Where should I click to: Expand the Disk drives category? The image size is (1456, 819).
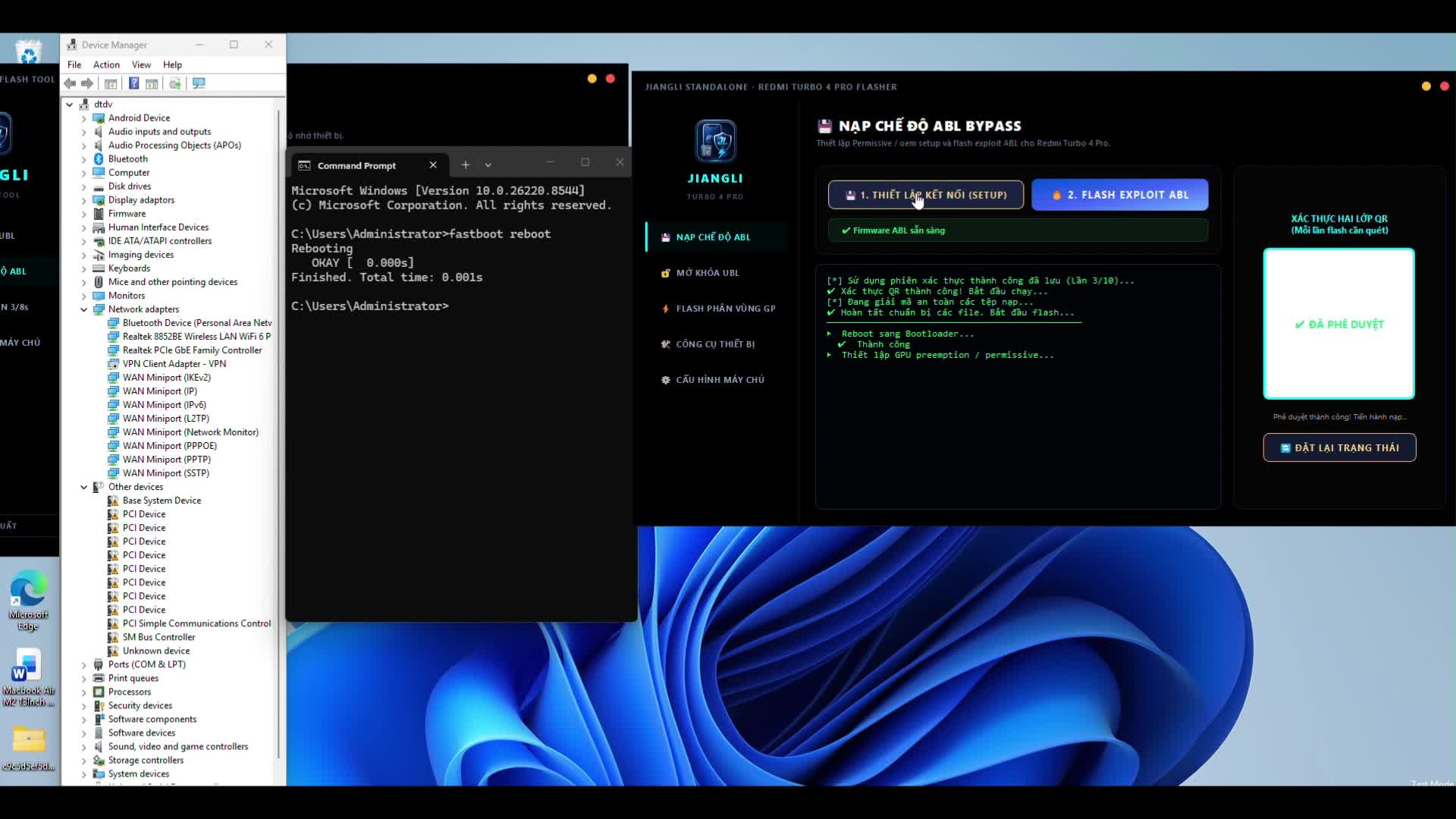point(84,187)
